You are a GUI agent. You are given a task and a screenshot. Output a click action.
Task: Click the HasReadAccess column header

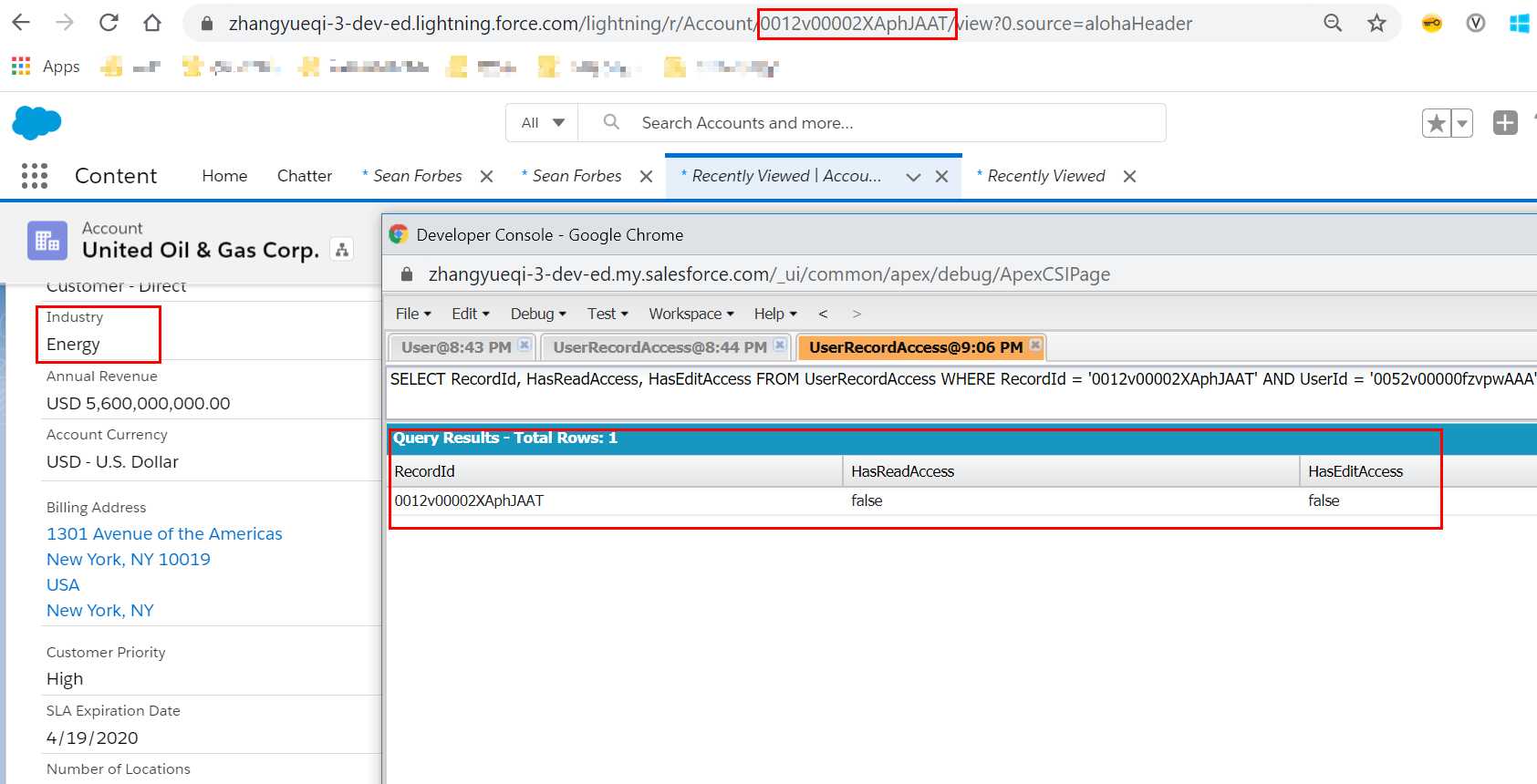(1071, 471)
